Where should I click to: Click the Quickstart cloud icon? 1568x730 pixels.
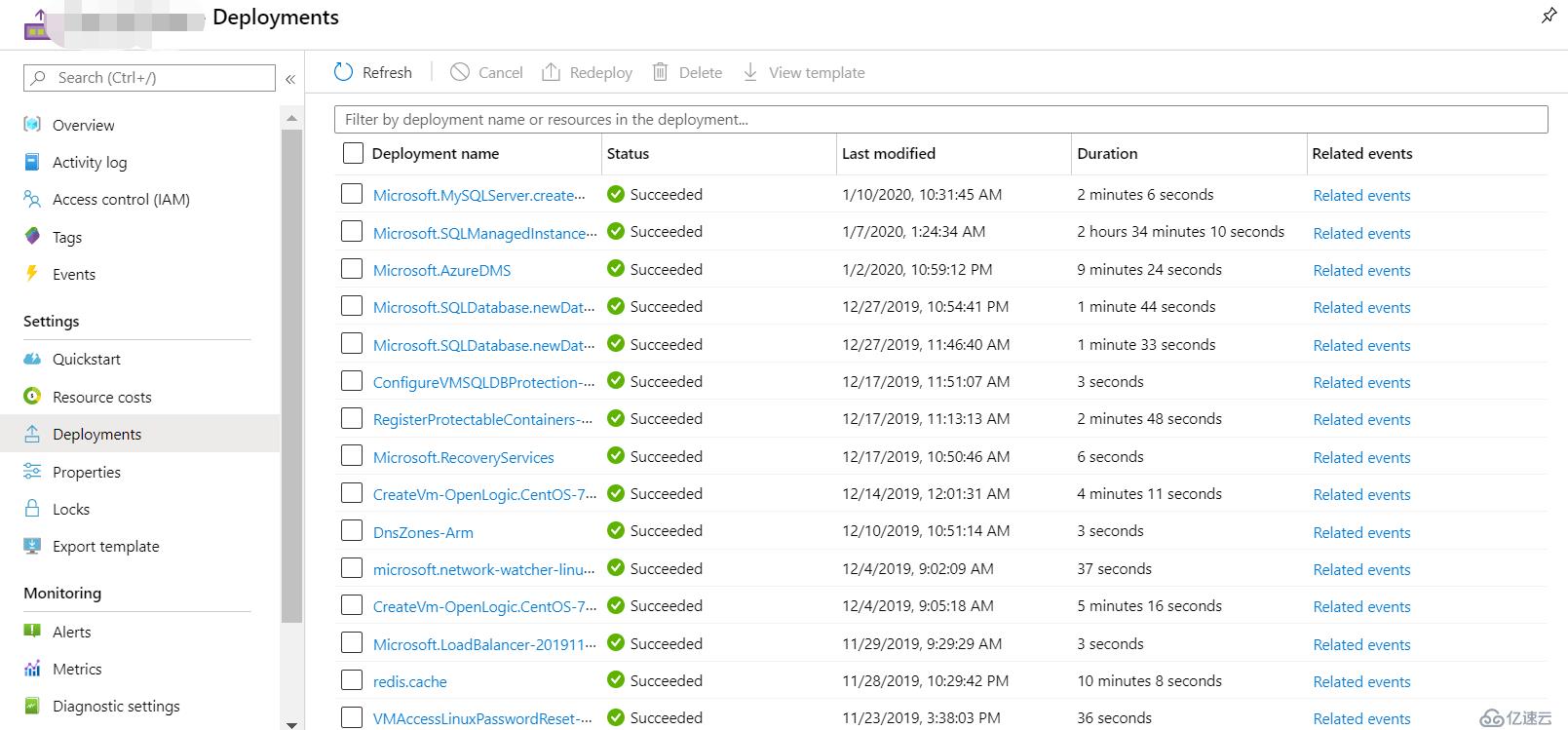tap(32, 359)
